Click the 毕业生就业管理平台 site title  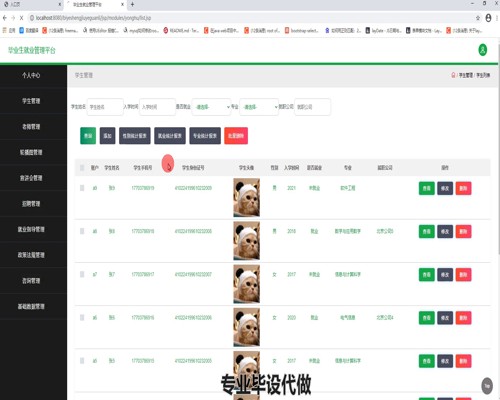click(x=32, y=50)
